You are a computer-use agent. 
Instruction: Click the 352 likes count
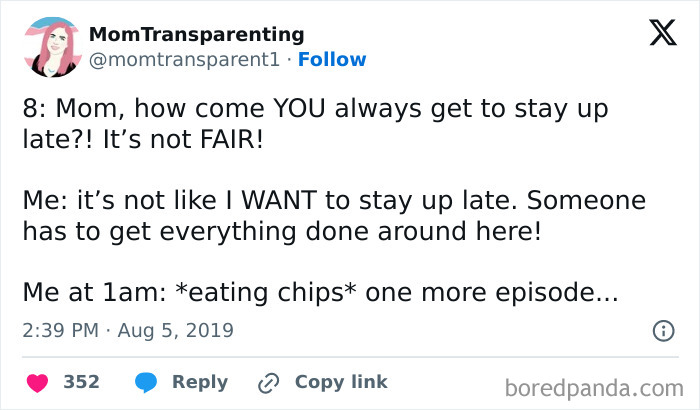[x=81, y=382]
